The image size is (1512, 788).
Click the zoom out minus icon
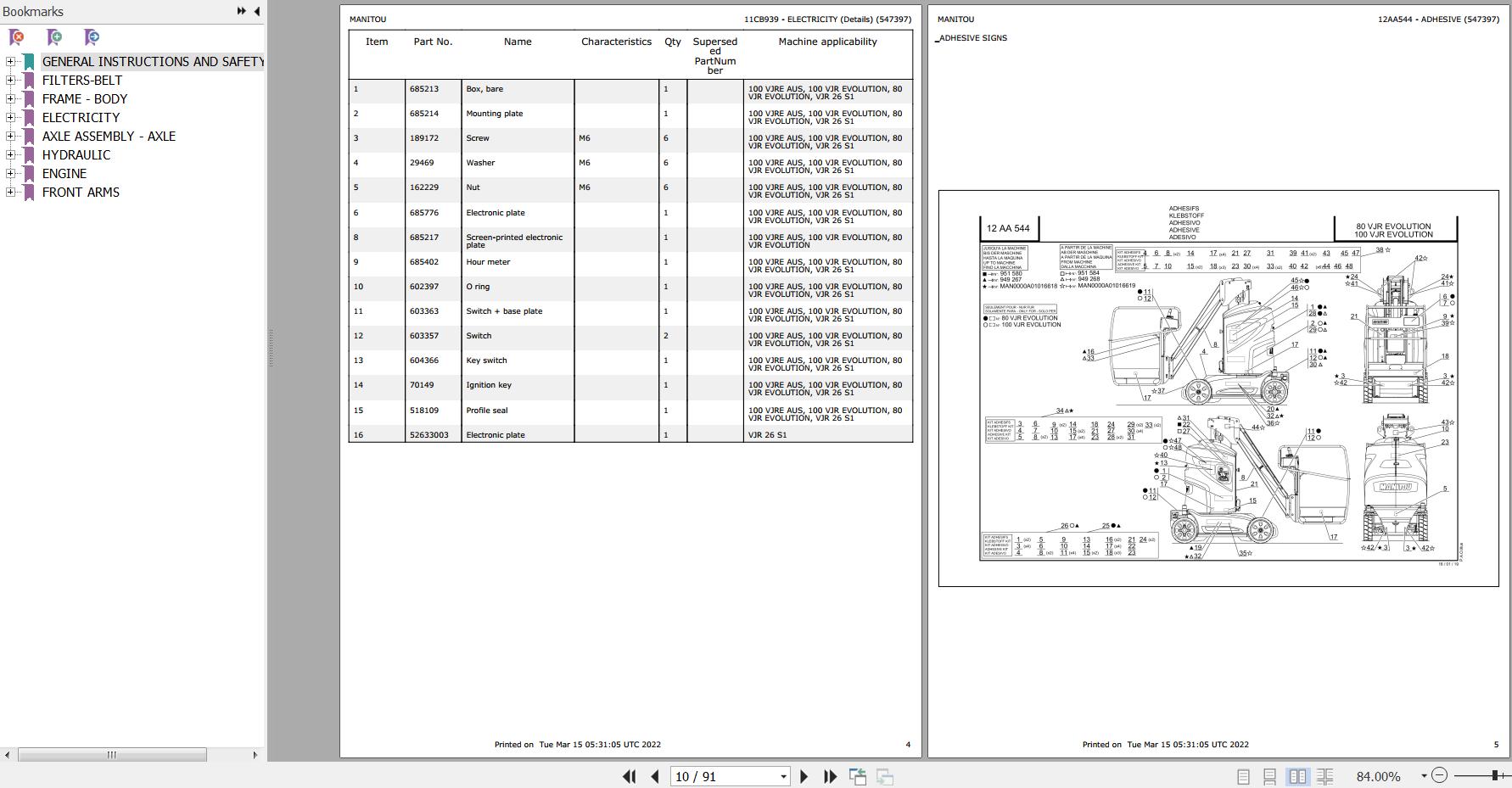coord(1439,775)
